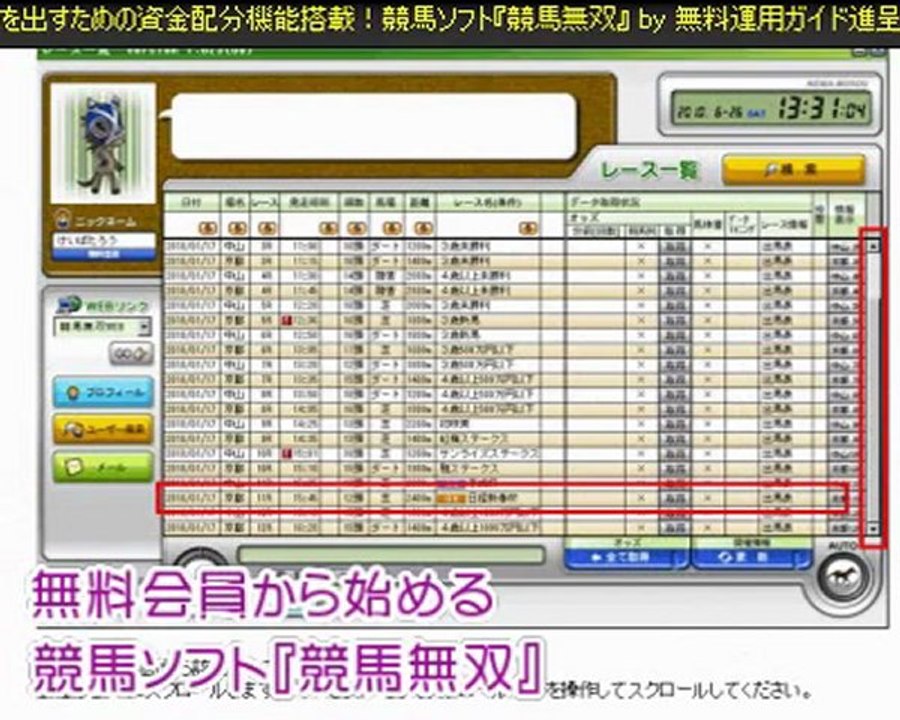The image size is (900, 720).
Task: Select the サンライズステークス race name
Action: pyautogui.click(x=490, y=454)
